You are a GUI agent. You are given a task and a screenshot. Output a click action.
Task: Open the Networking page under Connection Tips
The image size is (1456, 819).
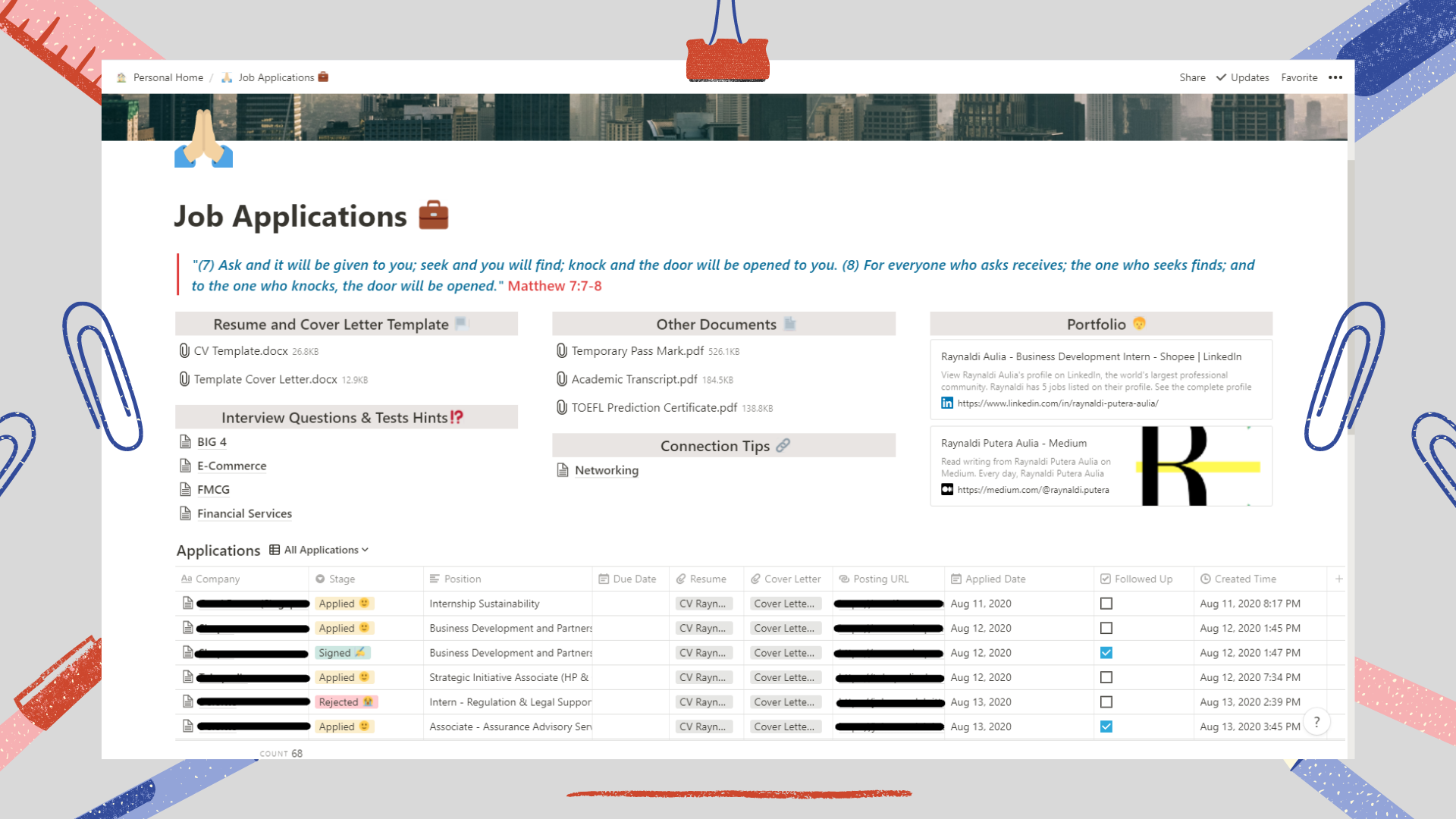607,470
